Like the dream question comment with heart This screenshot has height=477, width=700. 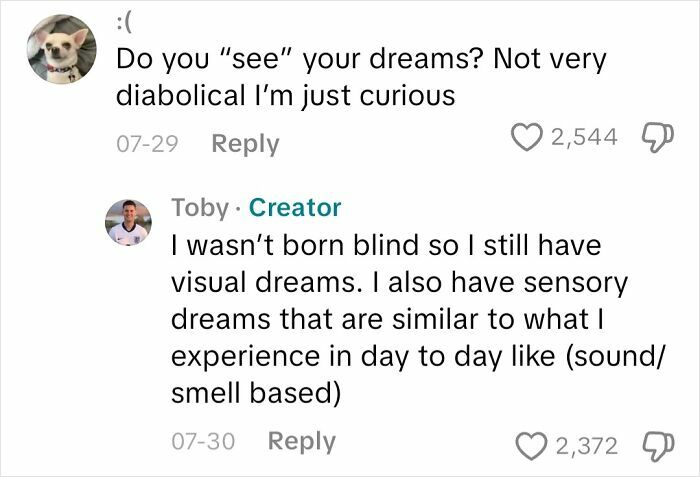[529, 137]
